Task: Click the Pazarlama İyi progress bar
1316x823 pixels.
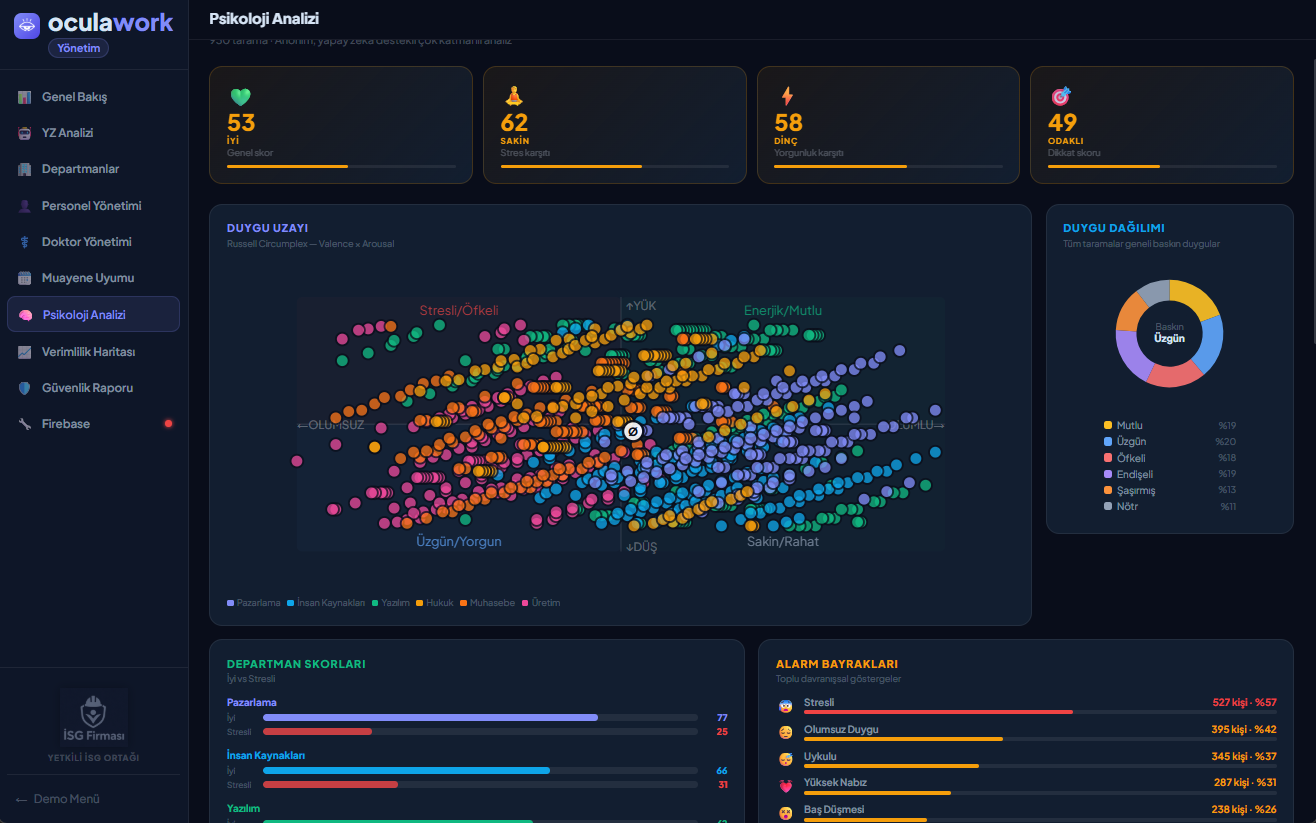Action: [480, 718]
